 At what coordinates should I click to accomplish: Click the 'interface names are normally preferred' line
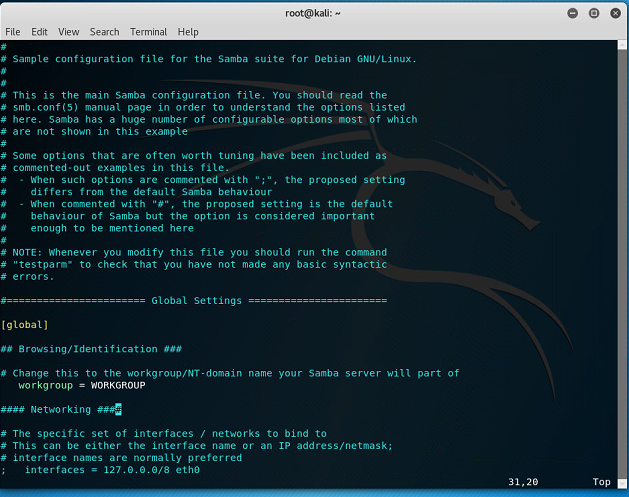(121, 458)
